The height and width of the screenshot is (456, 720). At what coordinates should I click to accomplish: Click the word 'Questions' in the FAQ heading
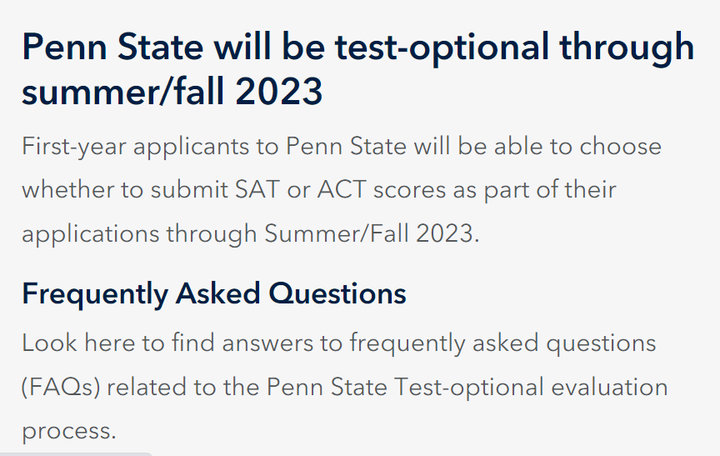pyautogui.click(x=338, y=293)
